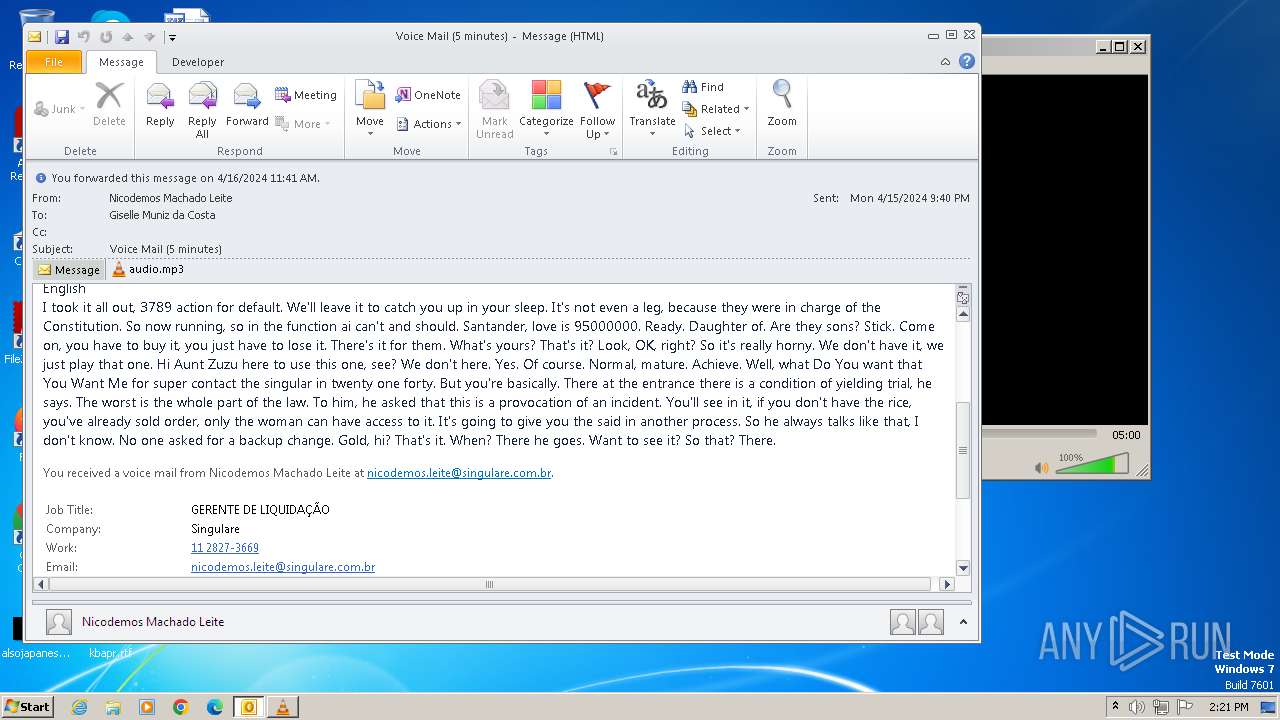
Task: Click the Mark Unread icon
Action: (494, 110)
